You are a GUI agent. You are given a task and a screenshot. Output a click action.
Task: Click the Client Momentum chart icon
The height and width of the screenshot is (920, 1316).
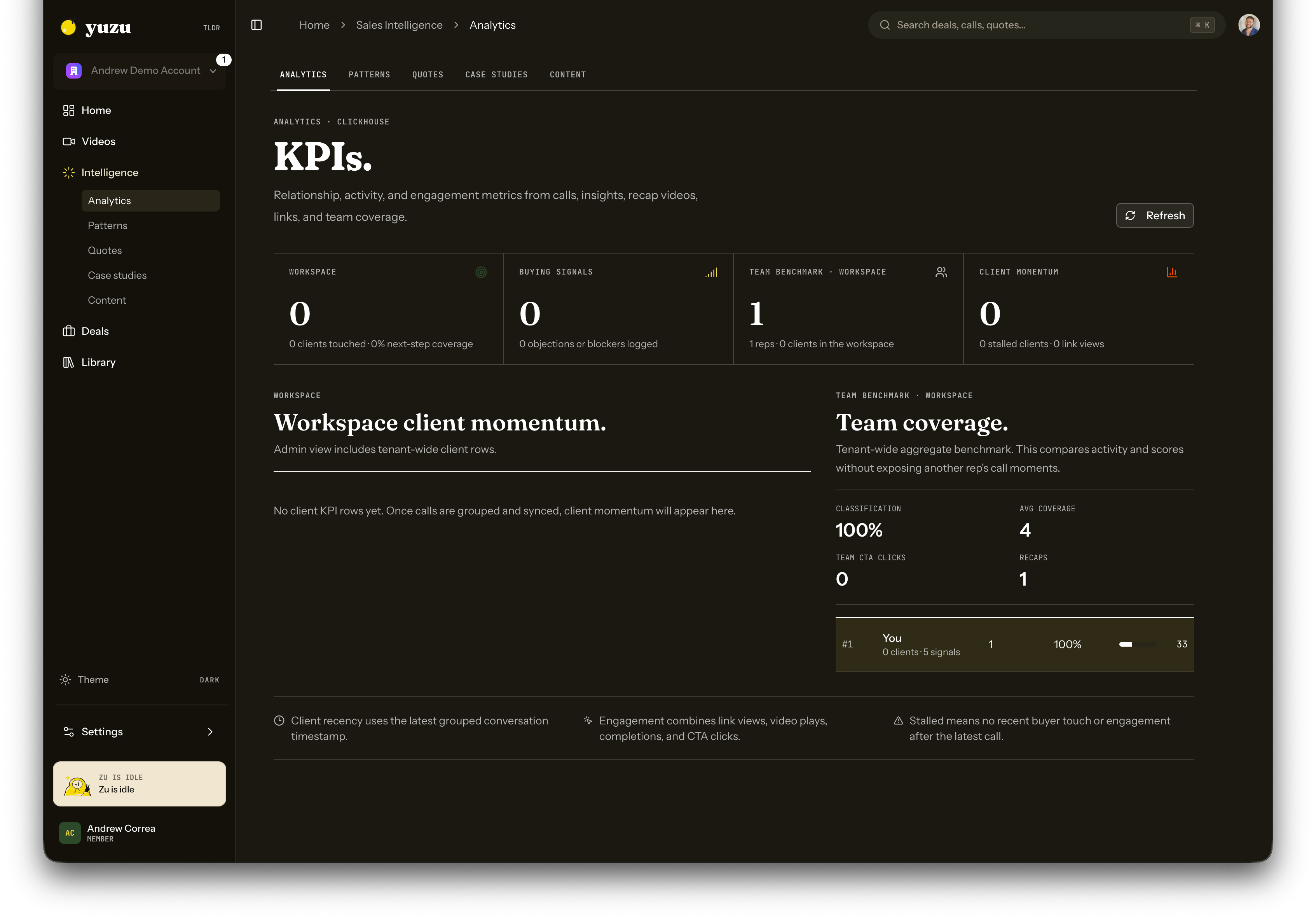point(1171,273)
